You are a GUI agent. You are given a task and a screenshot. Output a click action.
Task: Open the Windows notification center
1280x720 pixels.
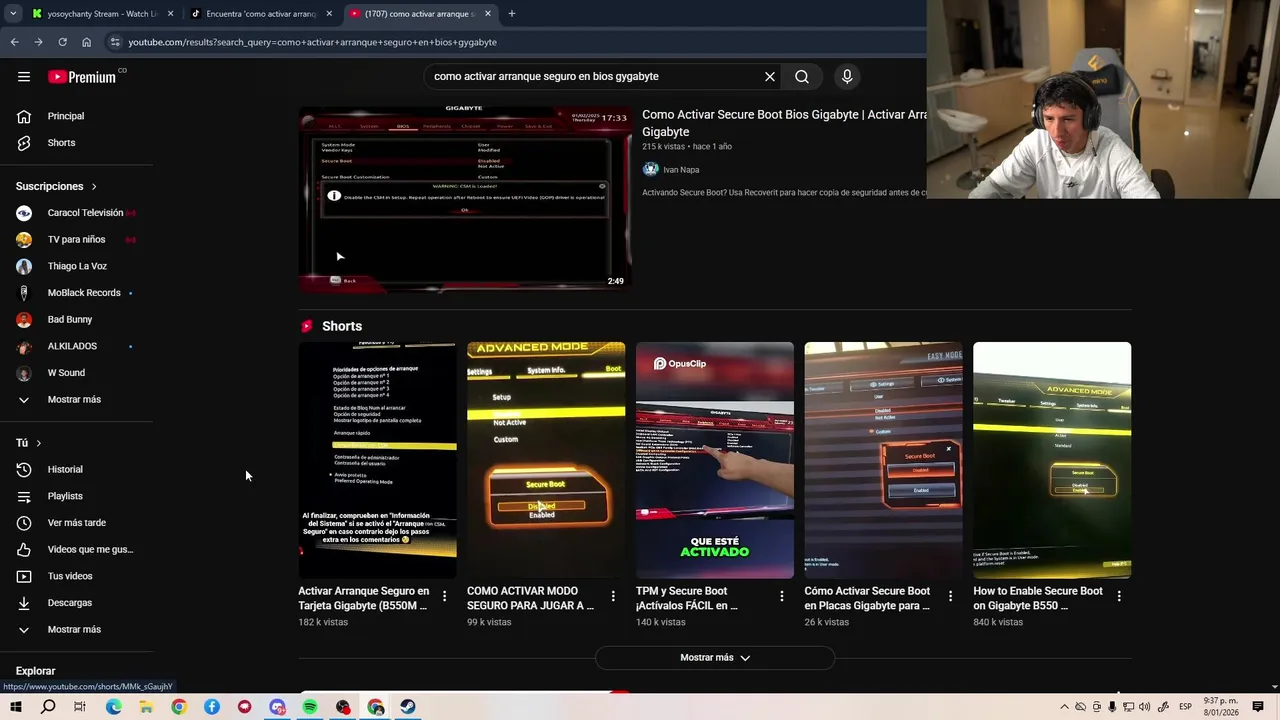pos(1258,707)
